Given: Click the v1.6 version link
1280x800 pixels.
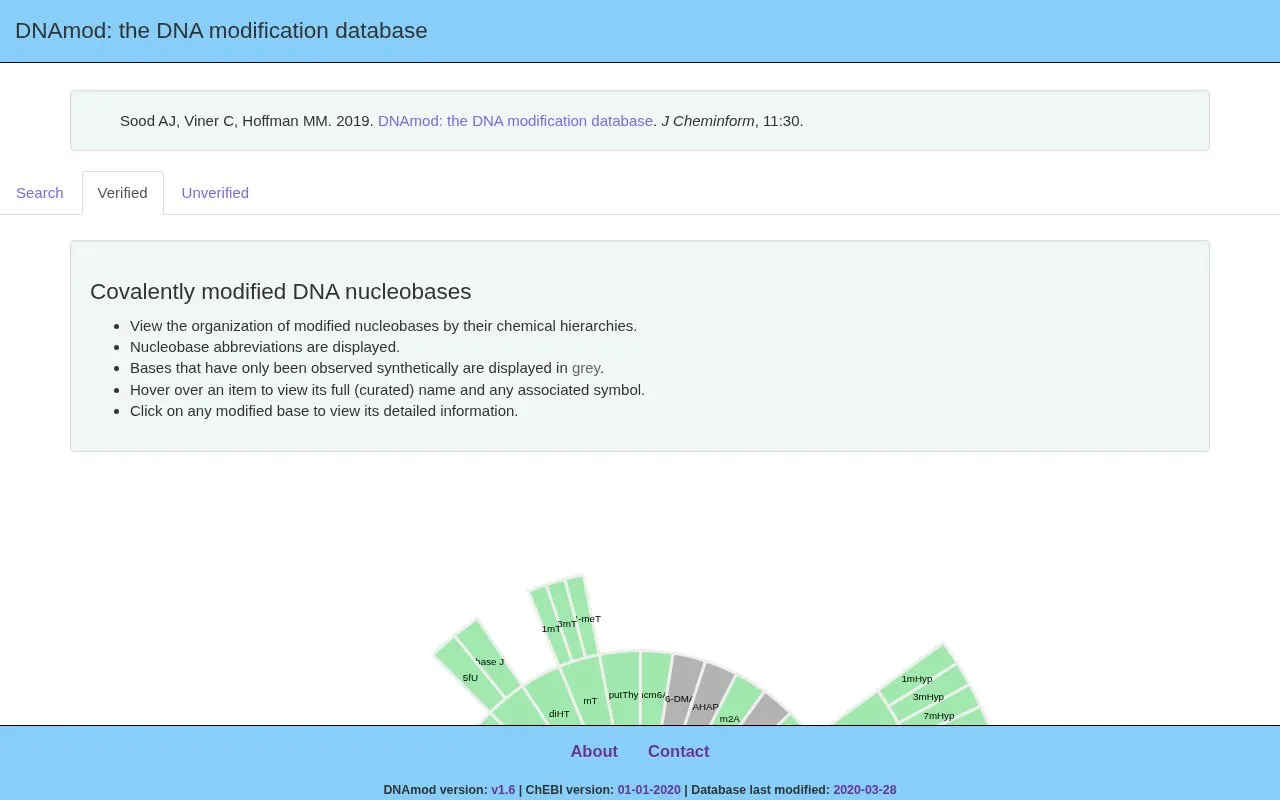Looking at the screenshot, I should 503,790.
